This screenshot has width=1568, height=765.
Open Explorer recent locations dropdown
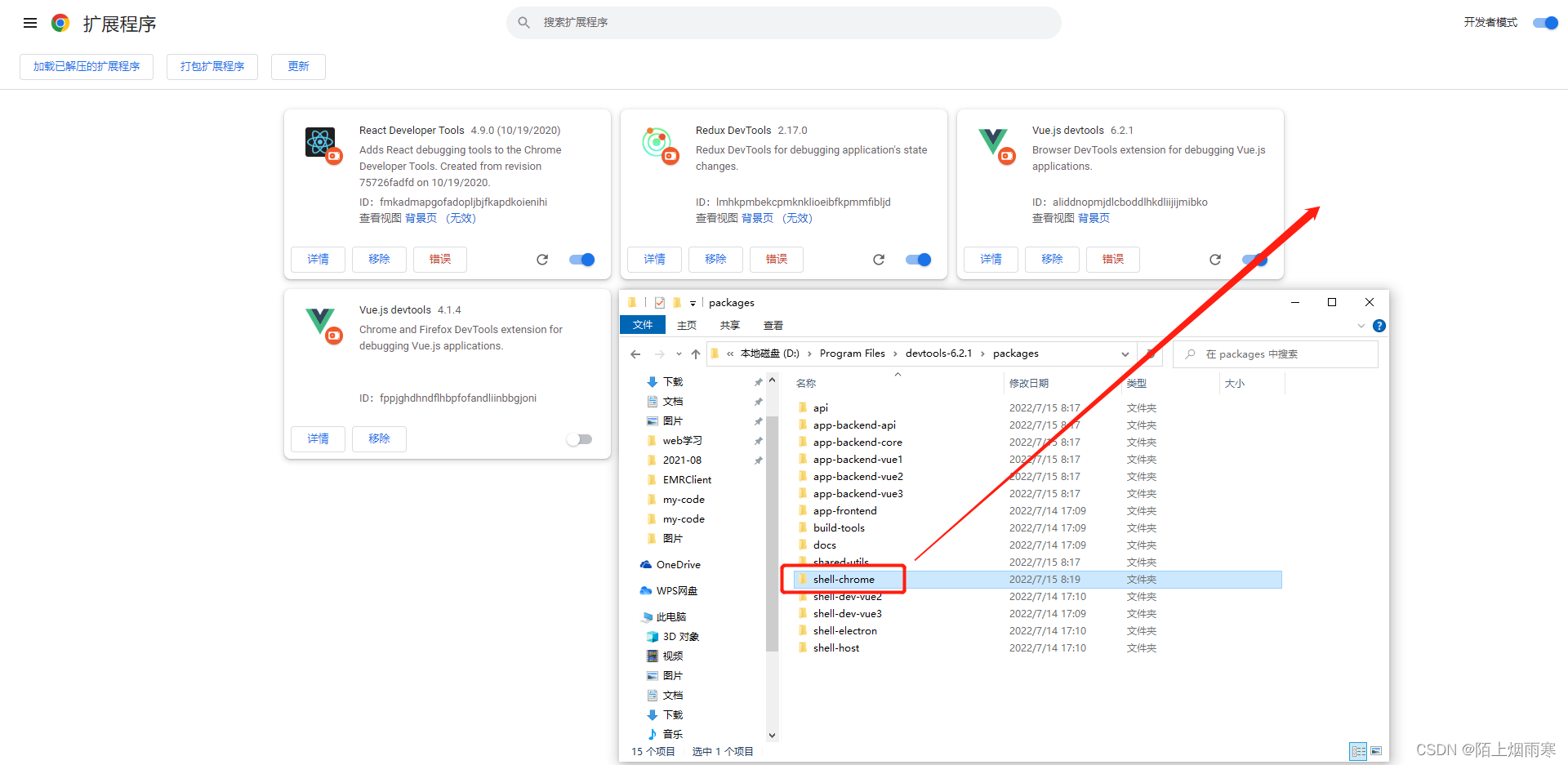pyautogui.click(x=679, y=354)
